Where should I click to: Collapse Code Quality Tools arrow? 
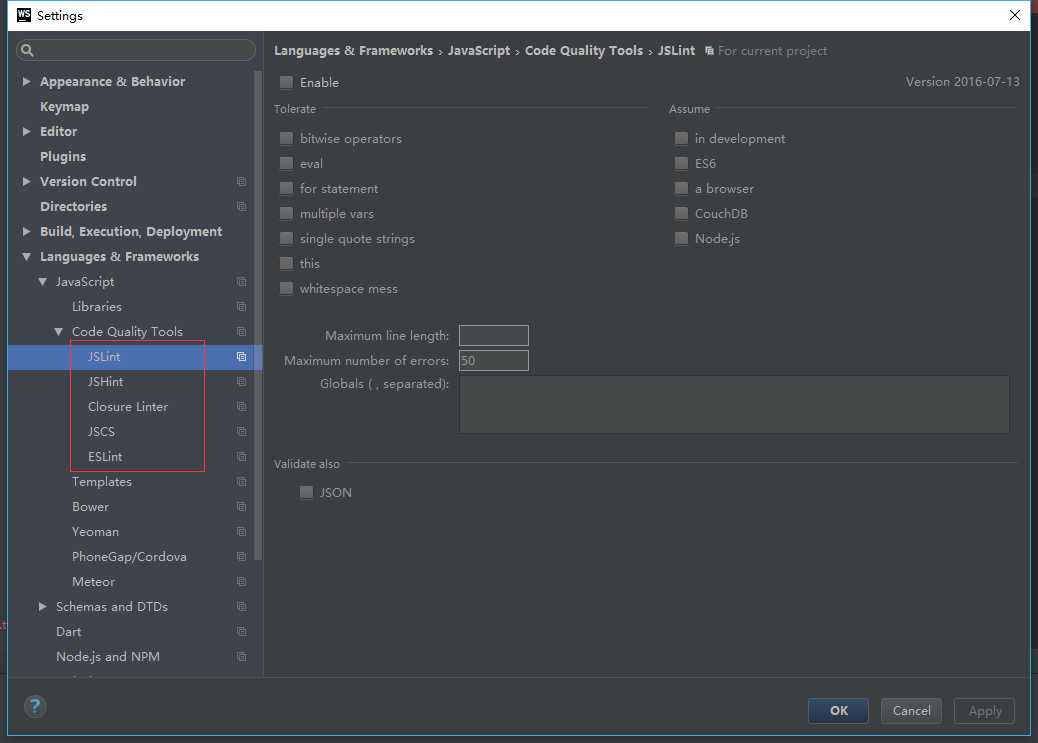(58, 332)
